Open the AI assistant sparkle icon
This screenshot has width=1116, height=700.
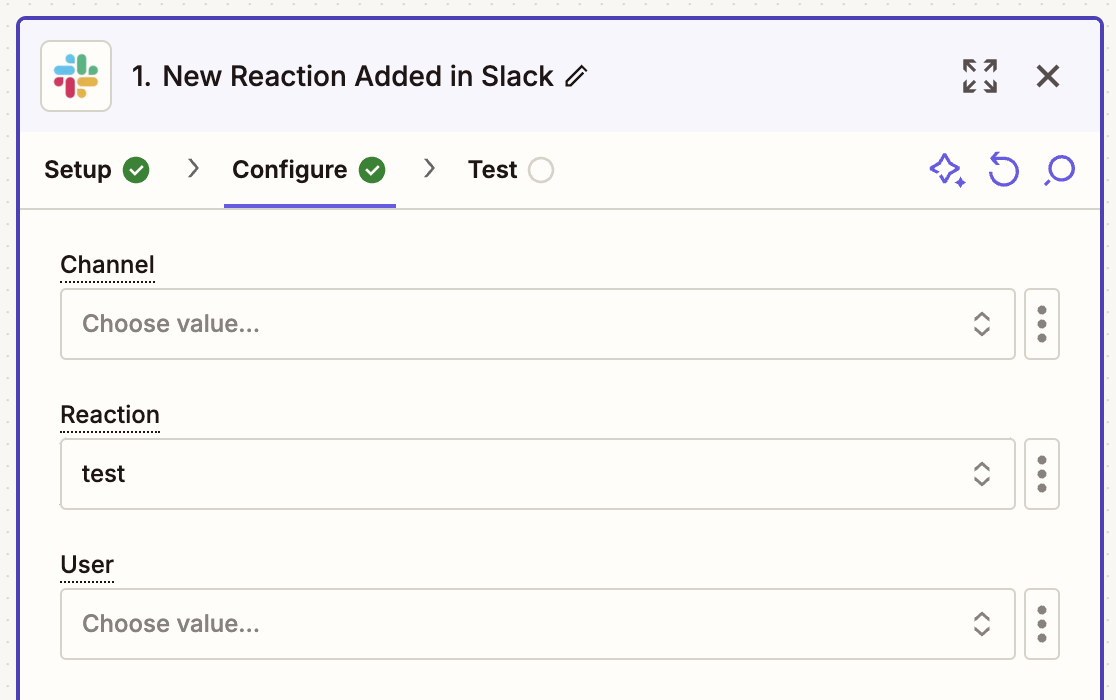point(947,170)
